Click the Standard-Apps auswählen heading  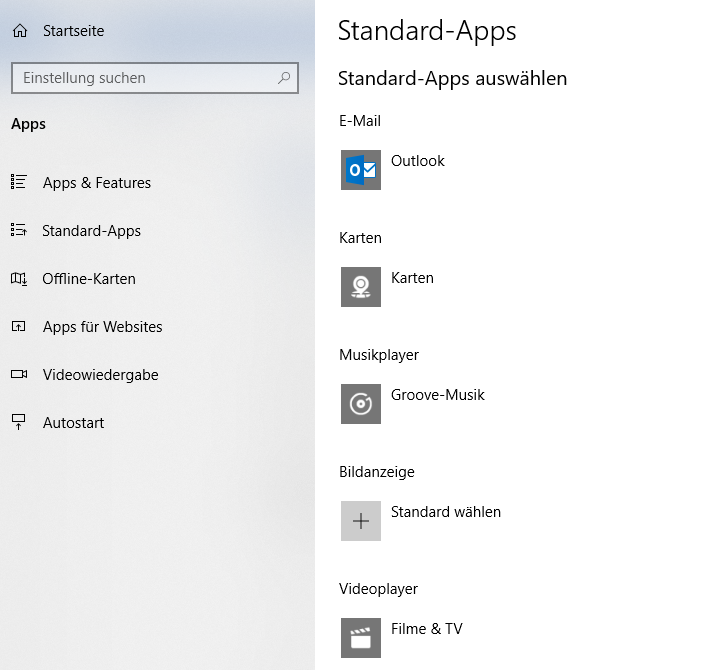[452, 78]
